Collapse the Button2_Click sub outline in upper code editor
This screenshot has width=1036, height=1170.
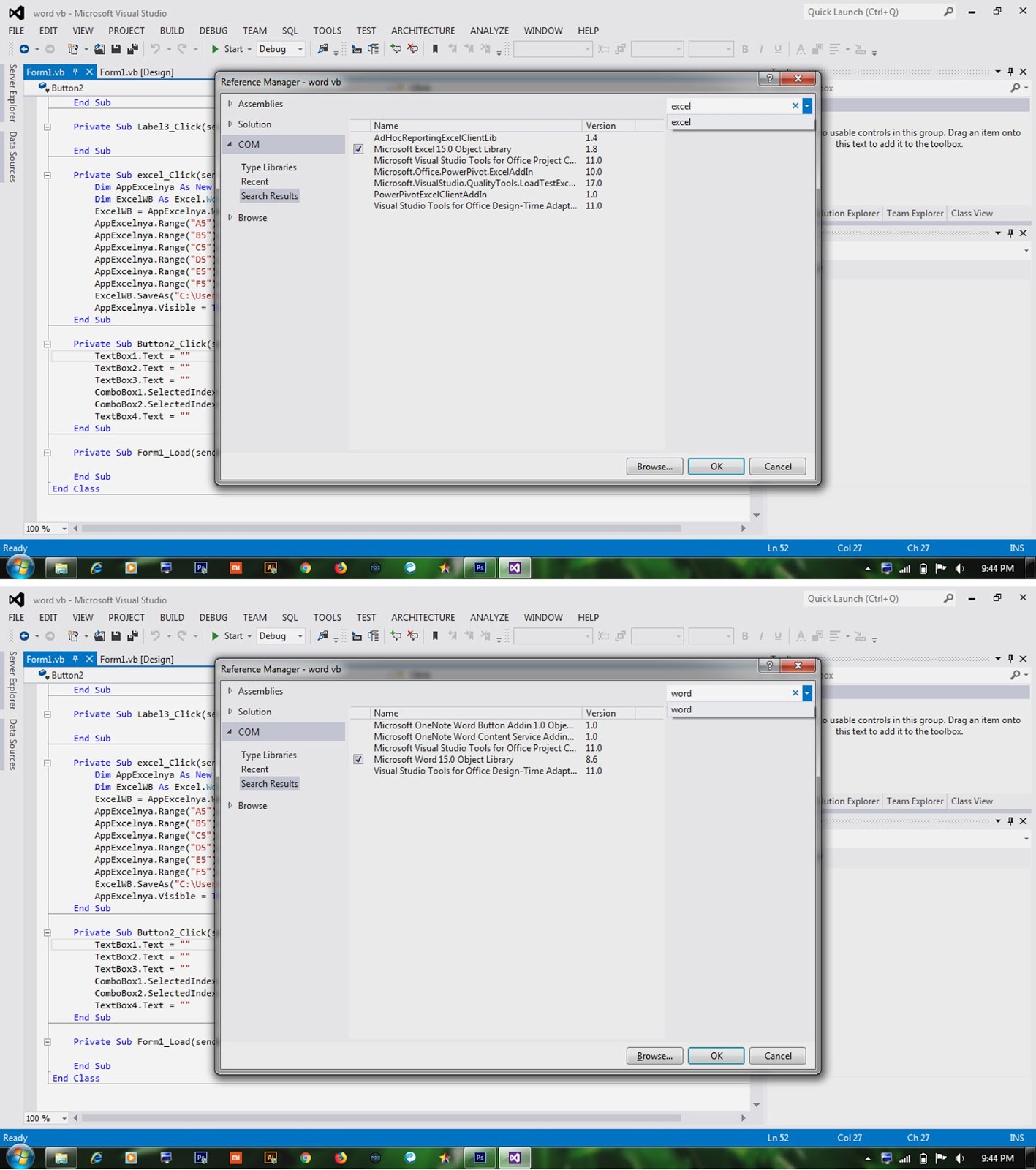tap(48, 344)
